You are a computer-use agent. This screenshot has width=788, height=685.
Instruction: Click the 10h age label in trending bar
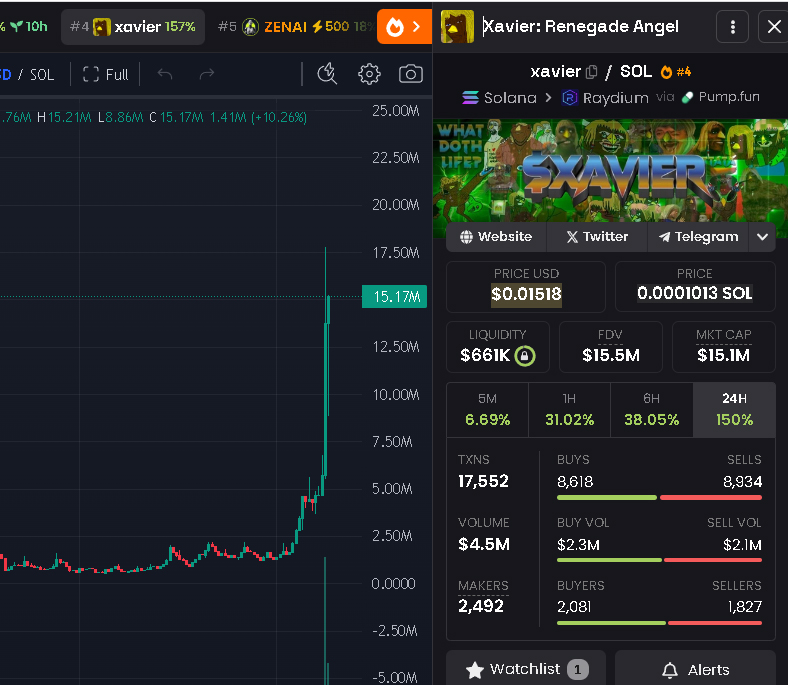pyautogui.click(x=30, y=26)
